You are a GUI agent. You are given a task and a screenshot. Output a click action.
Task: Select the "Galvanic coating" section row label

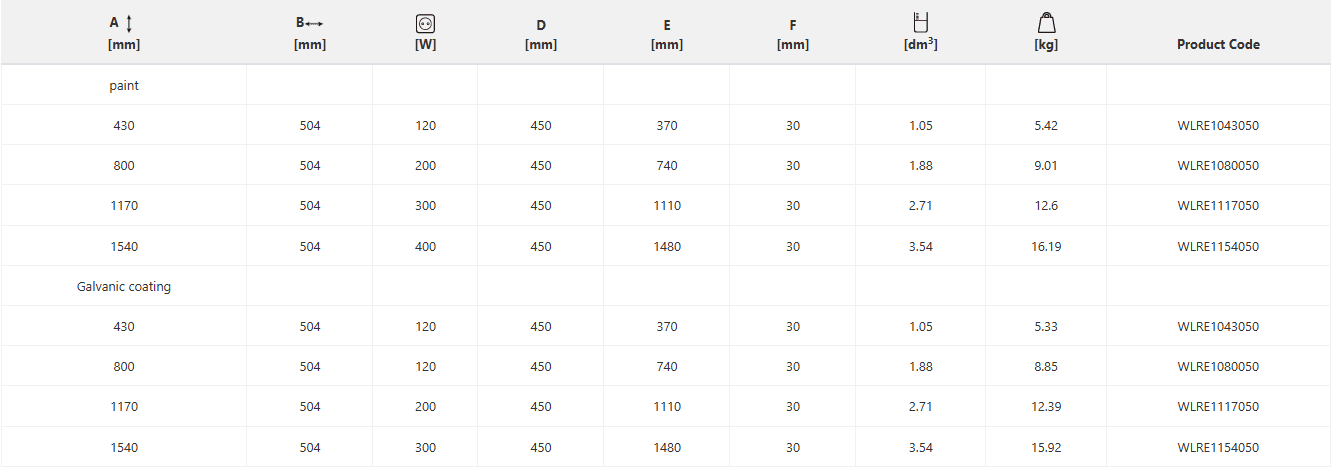124,287
